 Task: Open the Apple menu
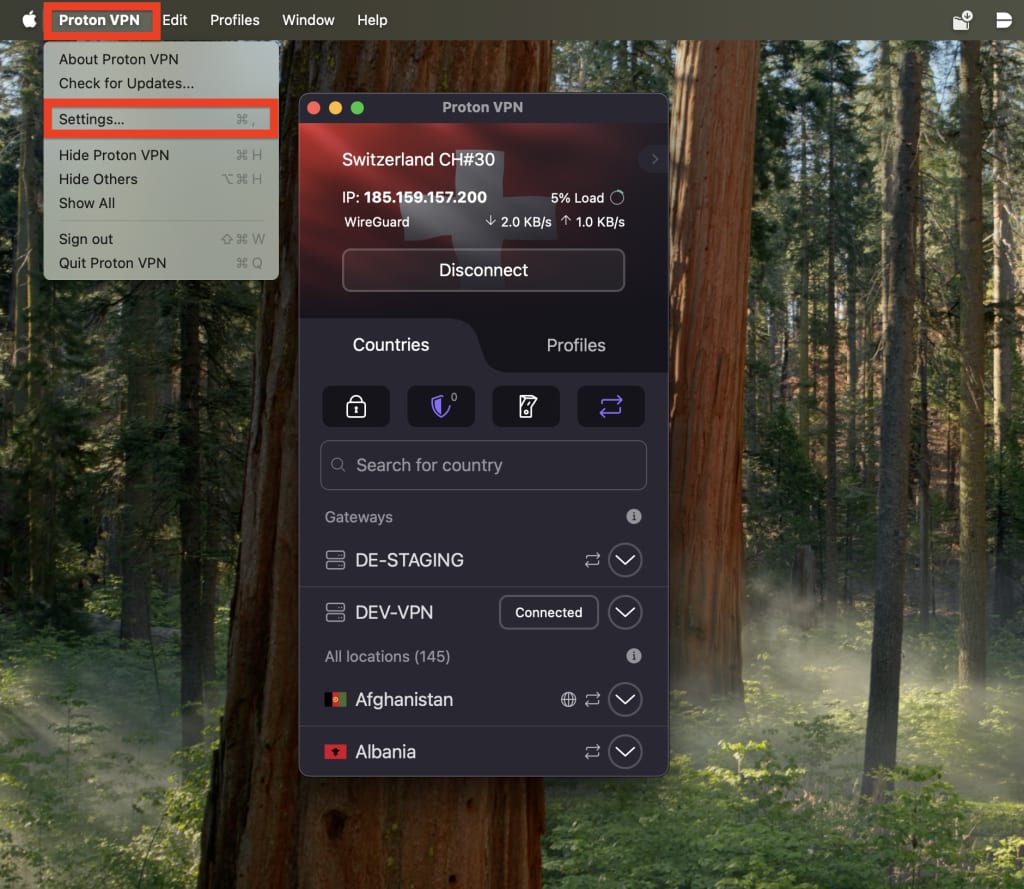(x=29, y=20)
